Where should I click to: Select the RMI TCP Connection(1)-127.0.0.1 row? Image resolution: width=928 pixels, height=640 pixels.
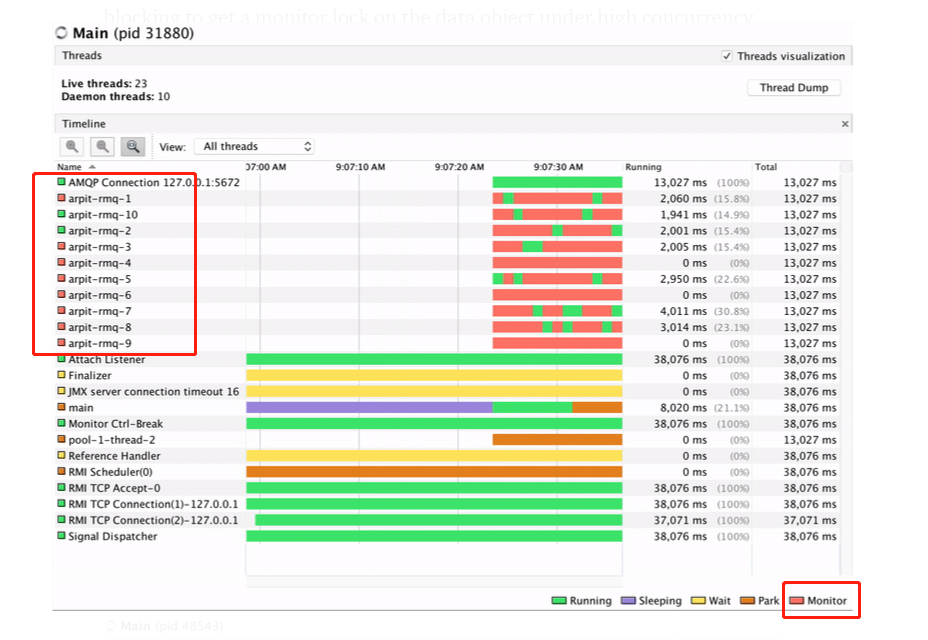447,504
